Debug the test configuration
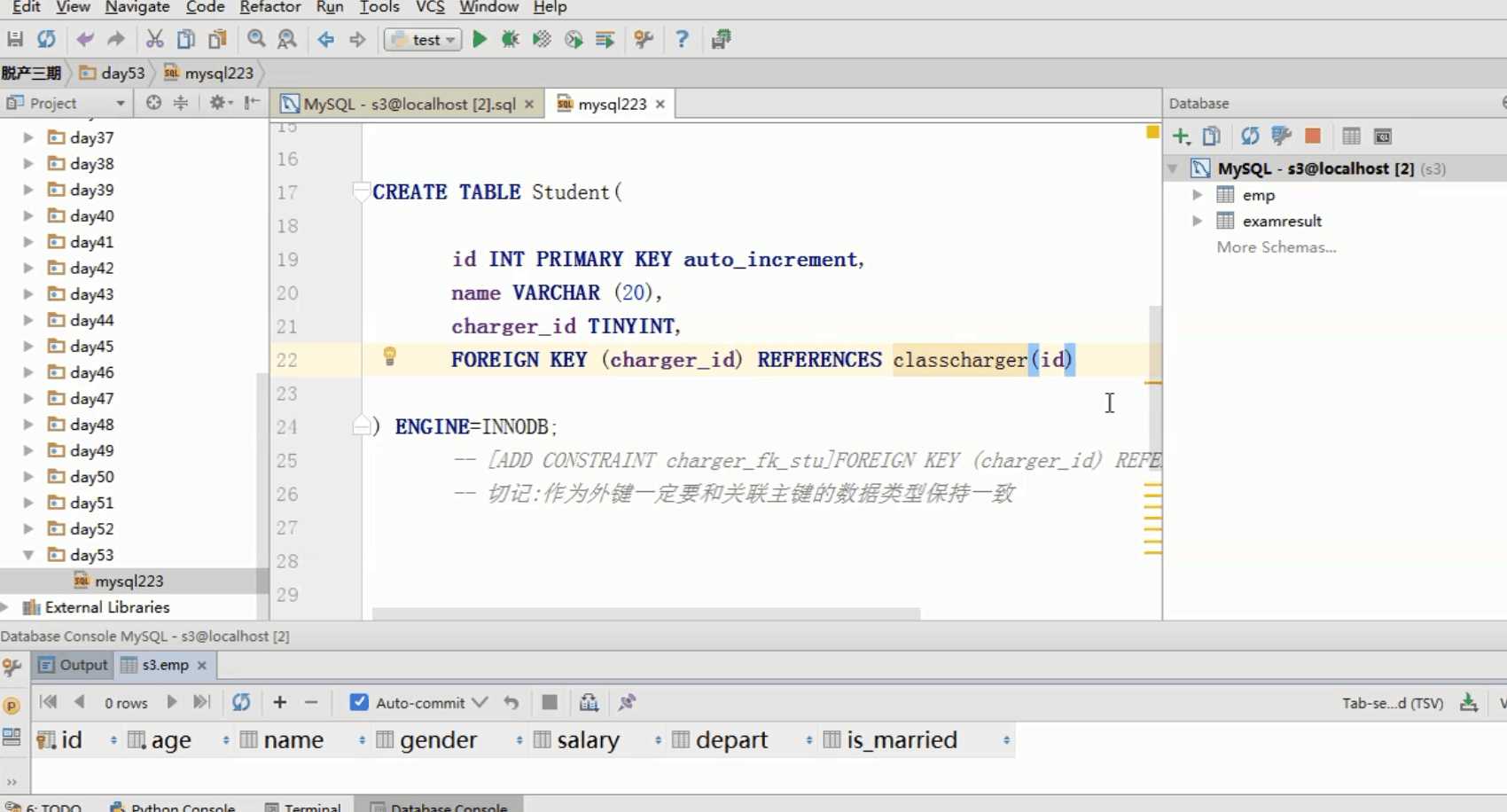The image size is (1507, 812). [511, 39]
